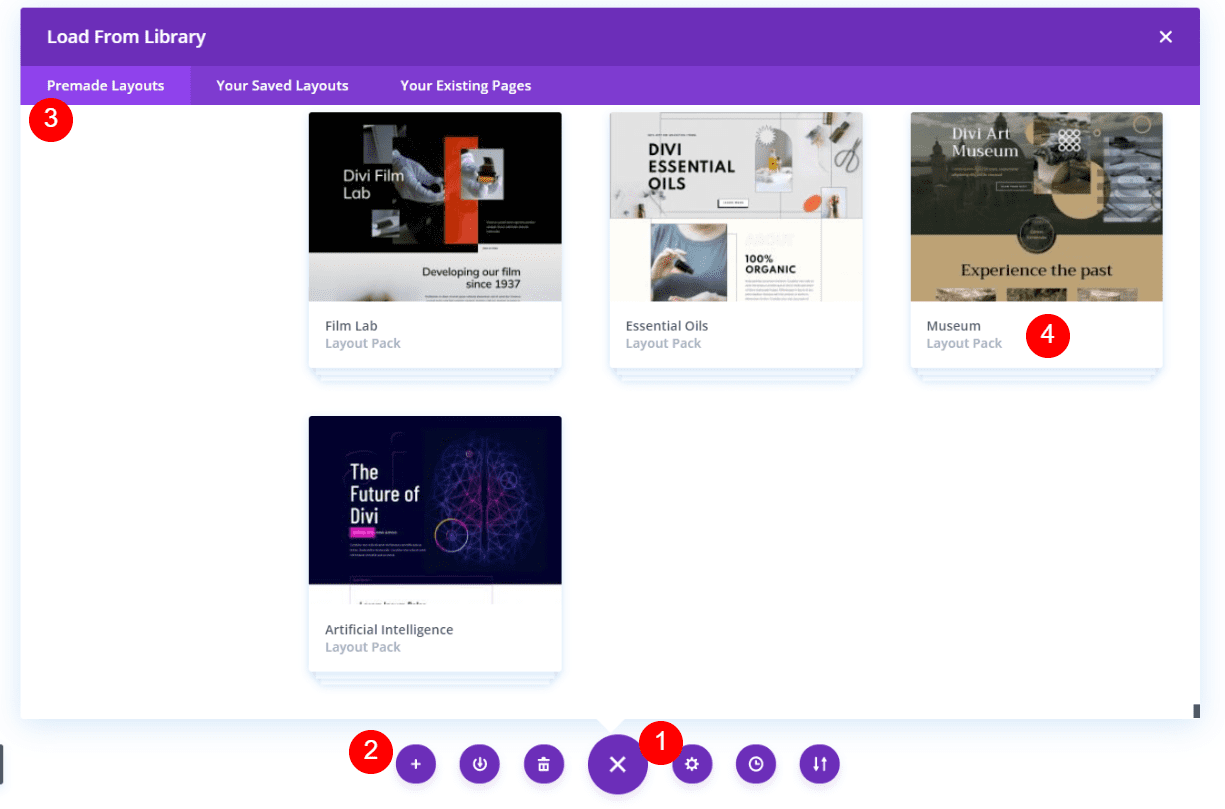Screen dimensions: 1225x809
Task: Click the power-style save icon in the toolbar
Action: [x=480, y=763]
